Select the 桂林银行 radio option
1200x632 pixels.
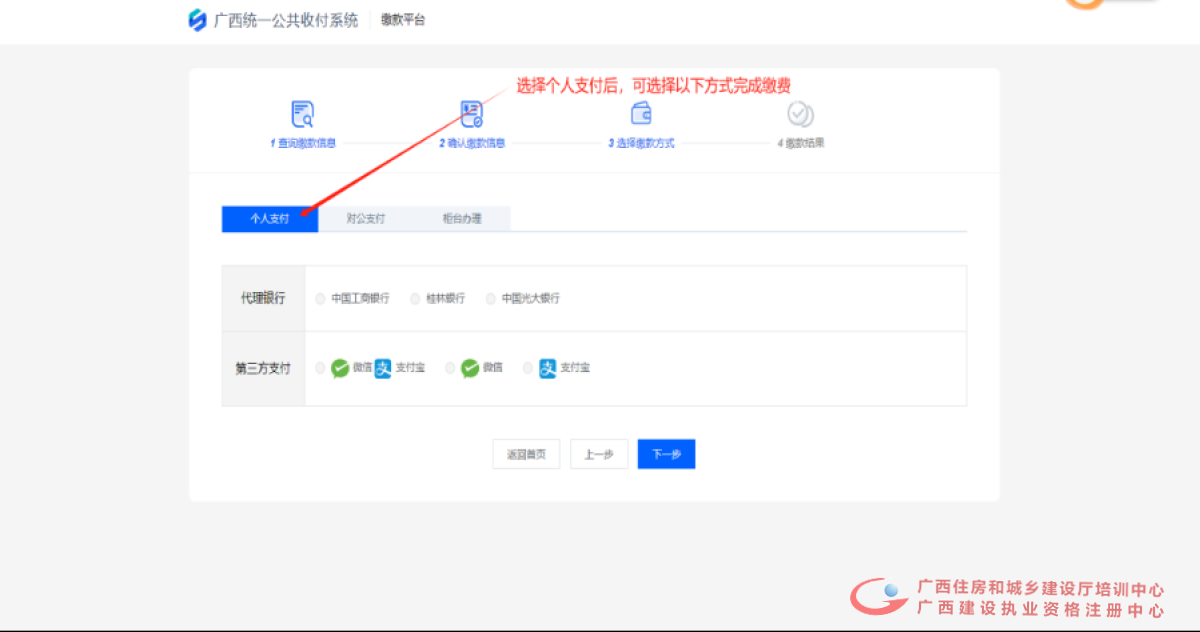[415, 298]
